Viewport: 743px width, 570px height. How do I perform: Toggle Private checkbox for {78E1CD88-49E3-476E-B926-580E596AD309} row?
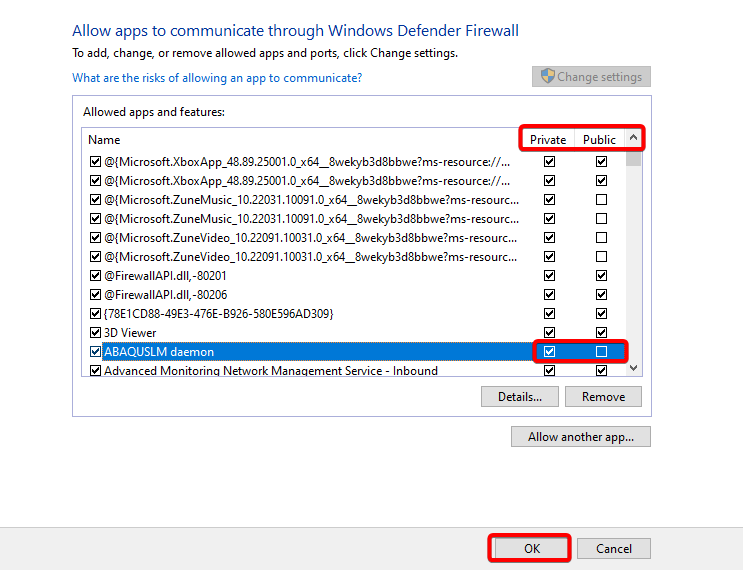click(549, 314)
